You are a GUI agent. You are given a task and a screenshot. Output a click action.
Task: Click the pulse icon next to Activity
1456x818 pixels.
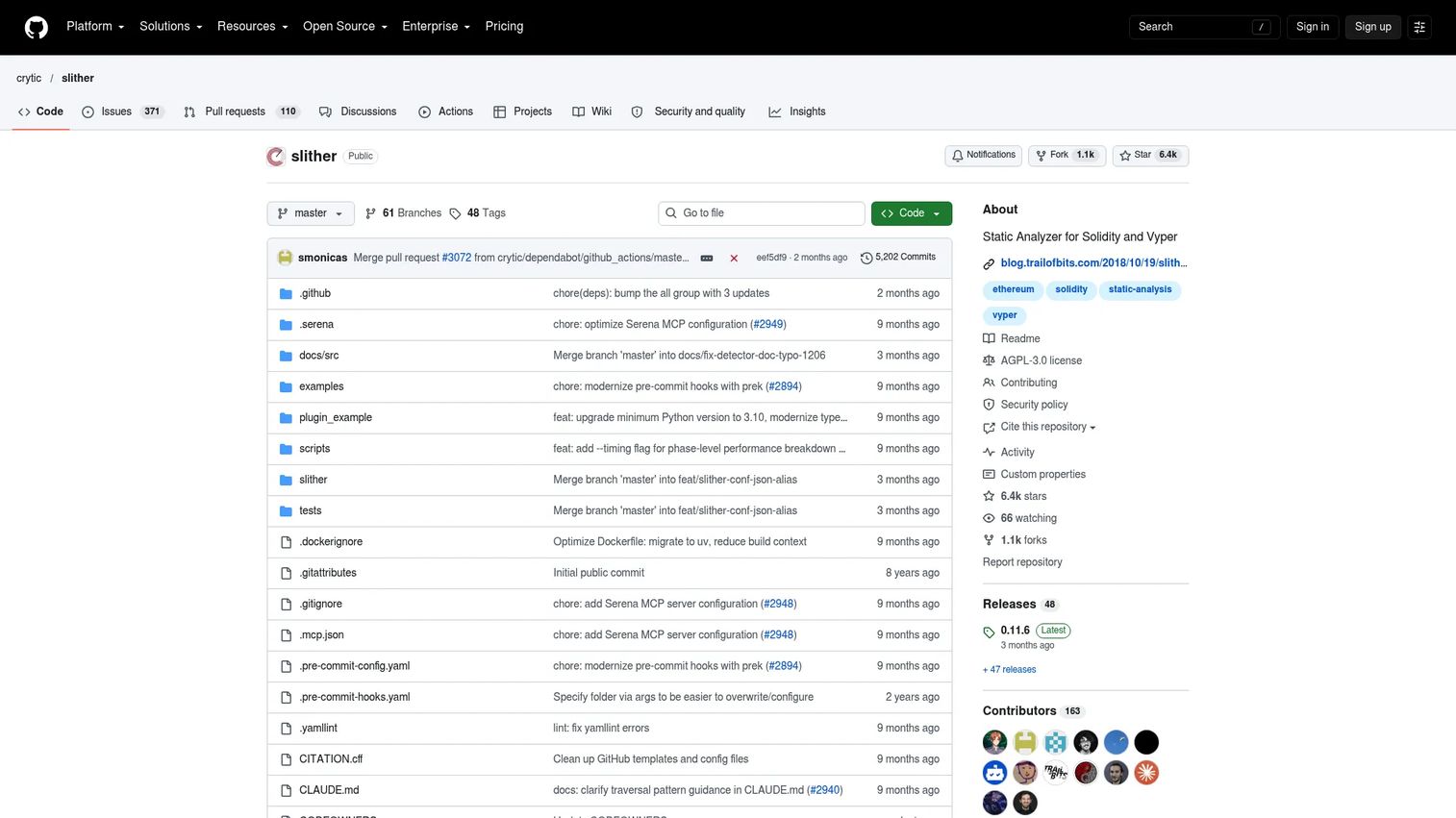click(x=989, y=453)
